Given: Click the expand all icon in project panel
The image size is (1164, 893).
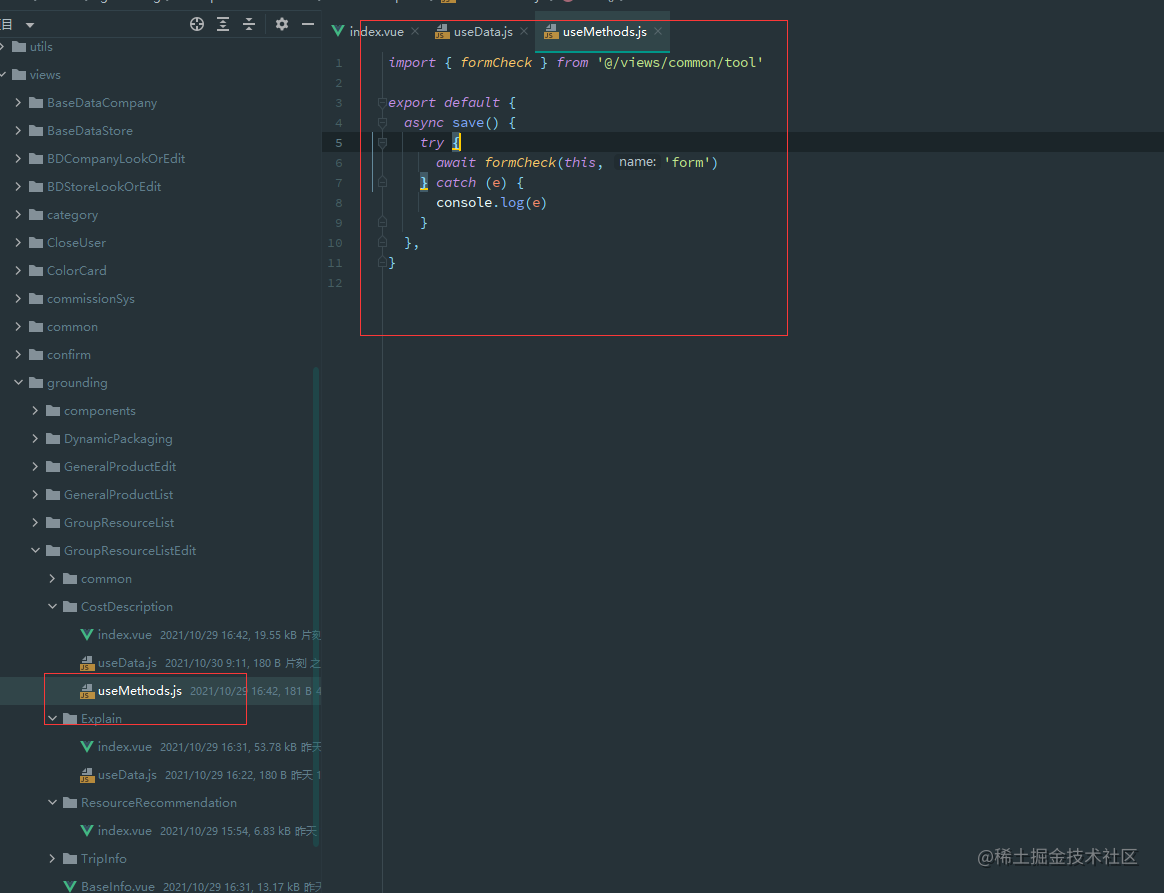Looking at the screenshot, I should point(223,24).
